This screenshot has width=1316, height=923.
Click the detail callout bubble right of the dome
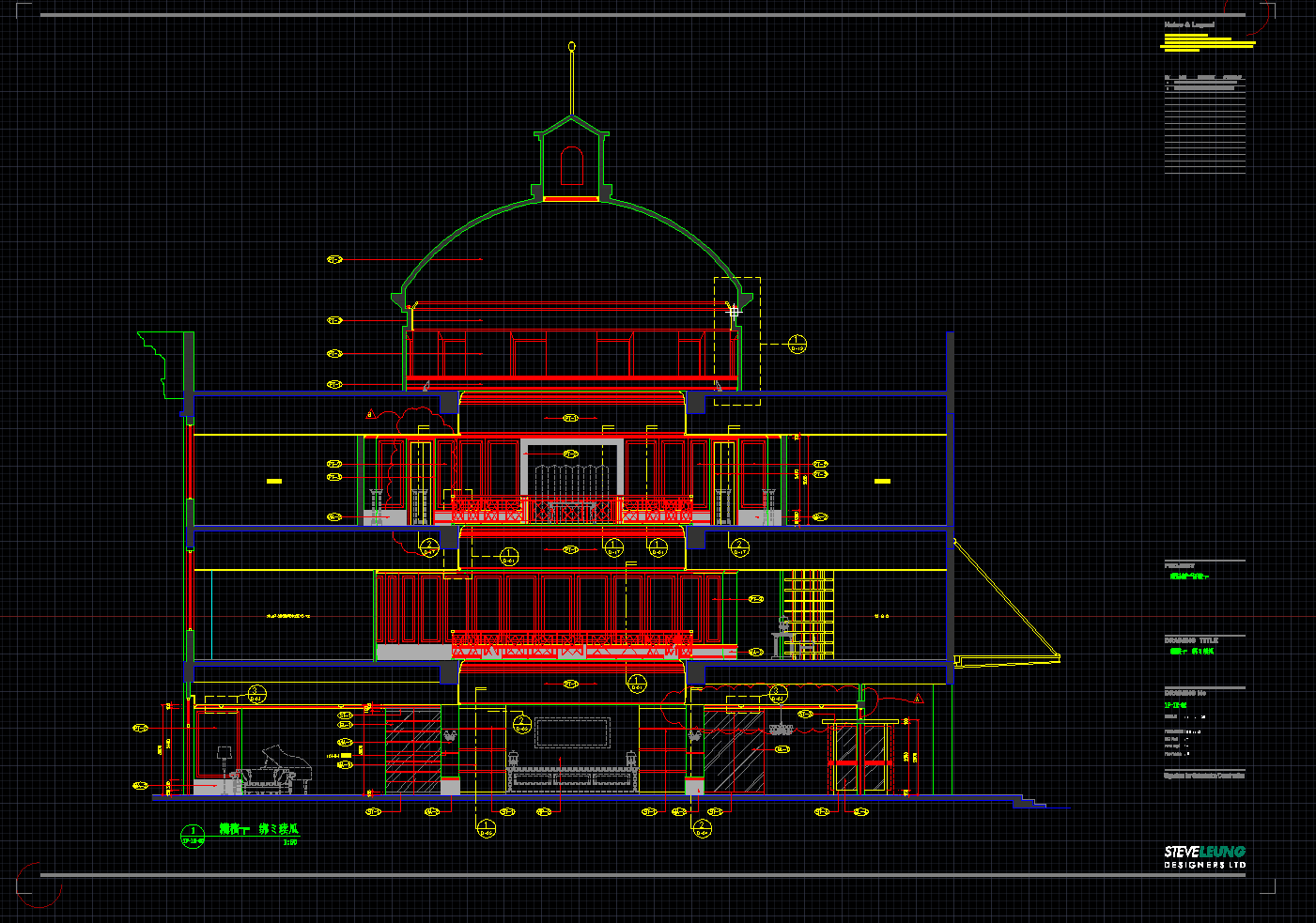pos(797,345)
